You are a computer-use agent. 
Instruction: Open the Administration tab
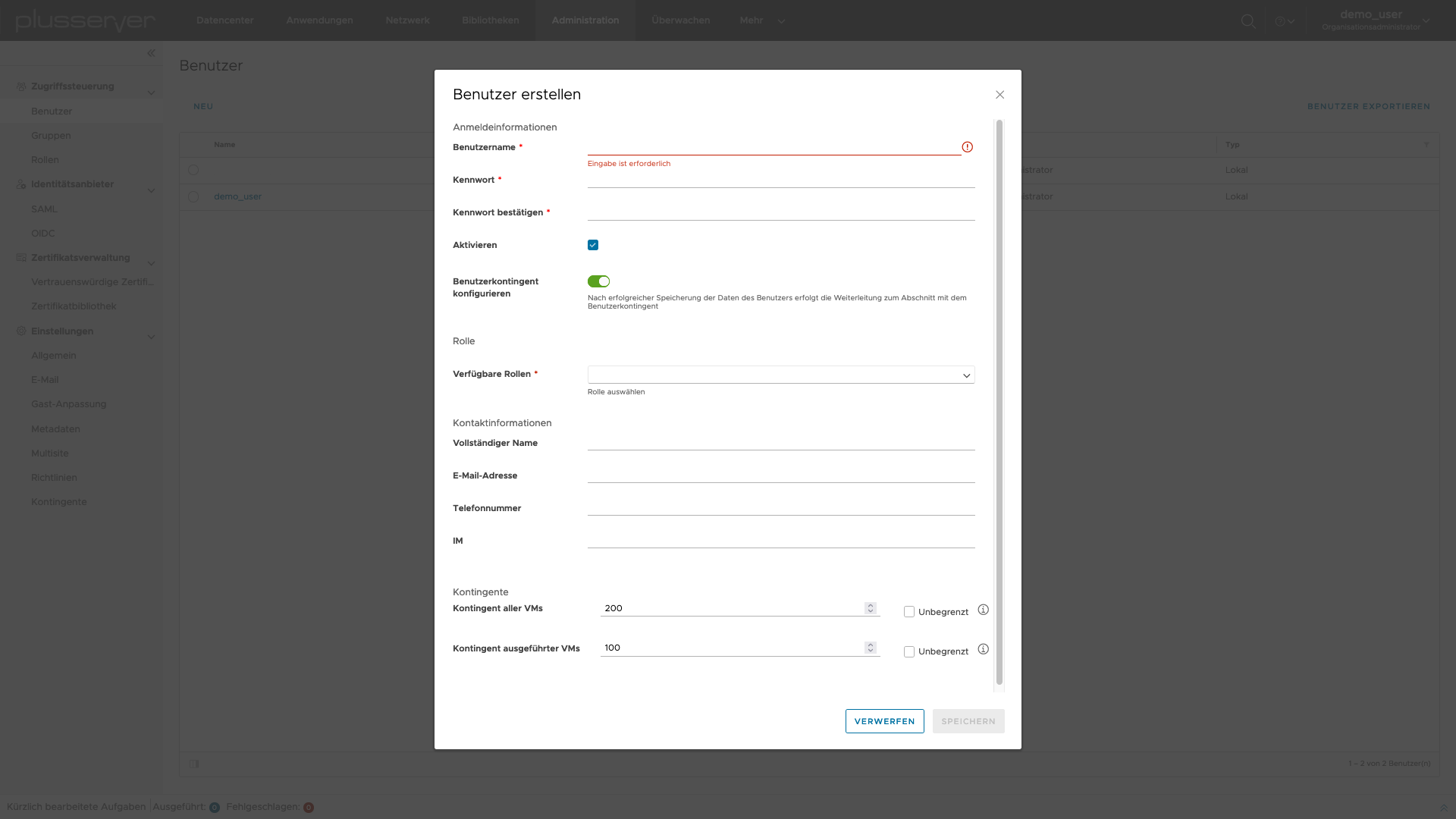[x=585, y=20]
